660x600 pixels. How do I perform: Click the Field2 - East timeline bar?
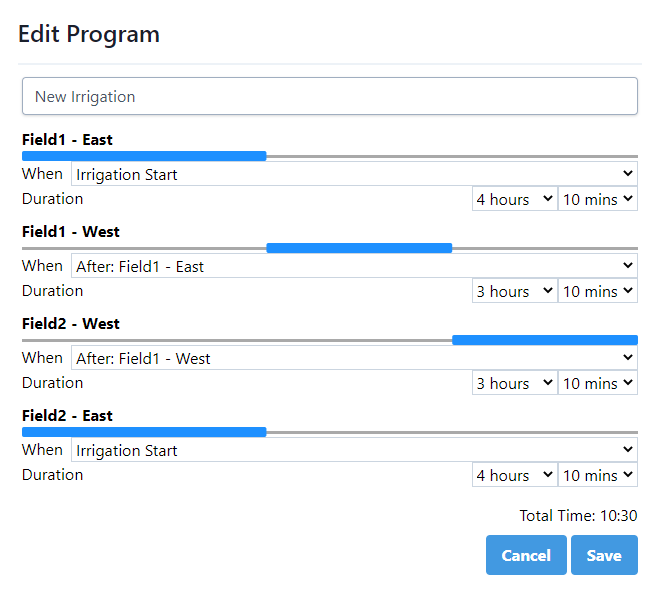tap(144, 432)
